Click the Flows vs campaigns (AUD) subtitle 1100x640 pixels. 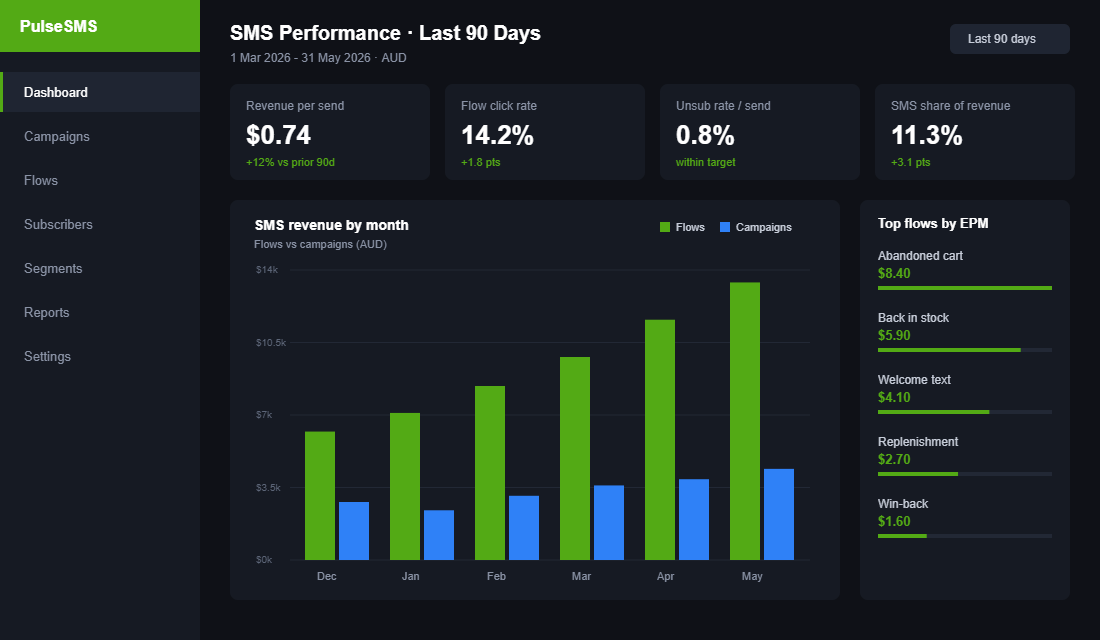321,244
